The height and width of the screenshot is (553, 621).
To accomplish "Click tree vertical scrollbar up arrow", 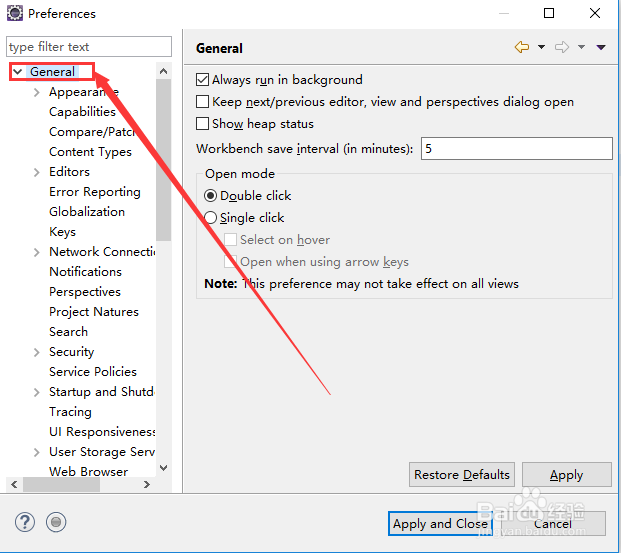I will pyautogui.click(x=163, y=71).
